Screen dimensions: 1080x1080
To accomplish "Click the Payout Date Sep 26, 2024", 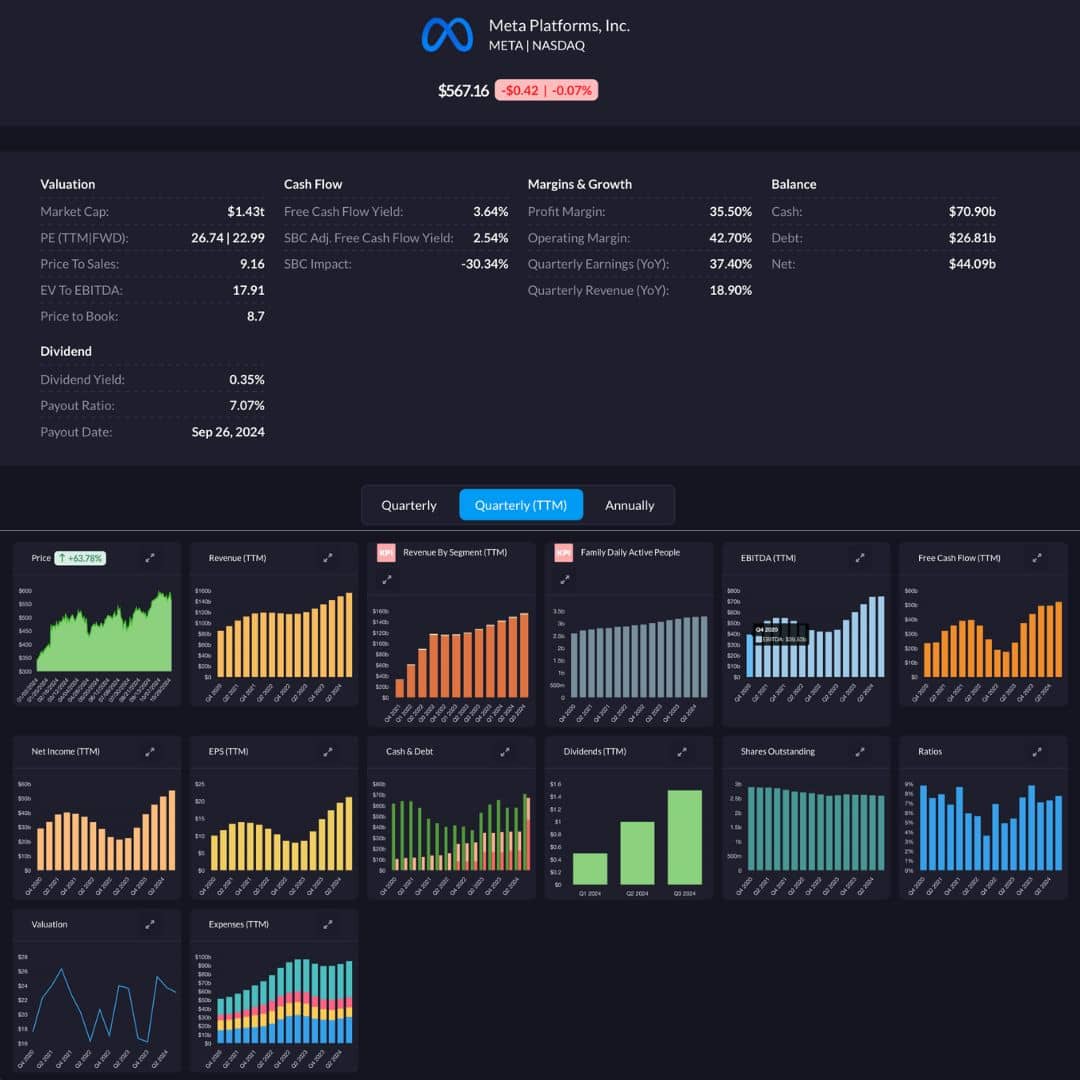I will (x=228, y=432).
